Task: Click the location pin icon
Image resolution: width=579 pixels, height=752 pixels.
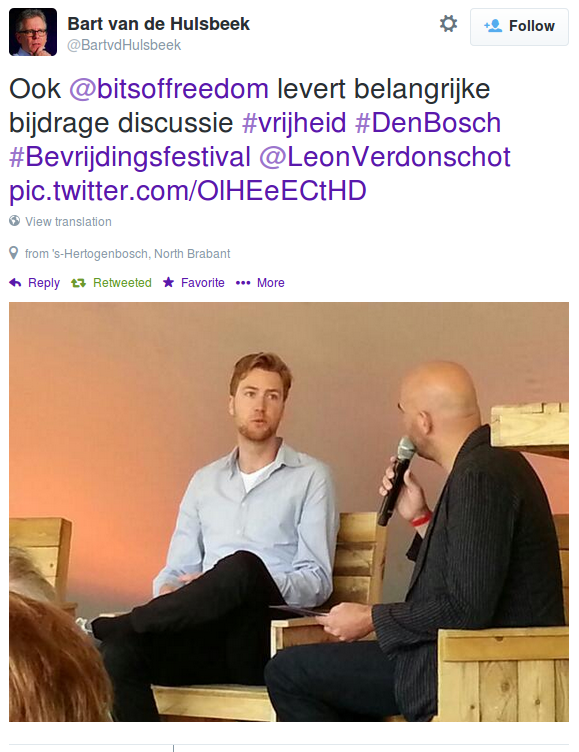Action: click(14, 253)
